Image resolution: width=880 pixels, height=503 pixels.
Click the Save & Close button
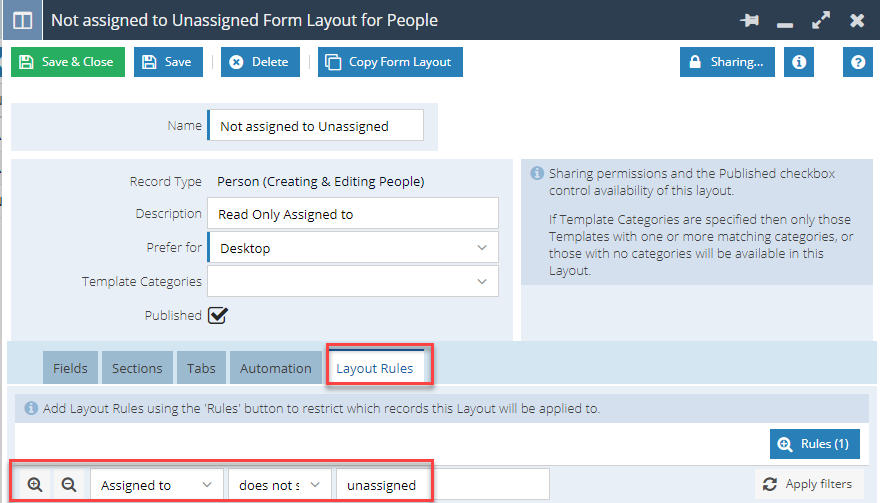[x=68, y=62]
